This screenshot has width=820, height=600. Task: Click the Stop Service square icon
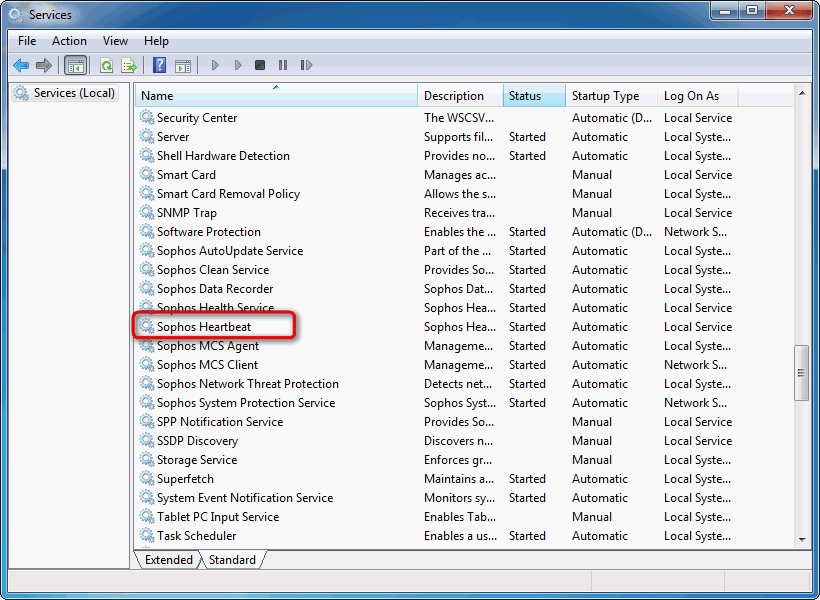(260, 65)
